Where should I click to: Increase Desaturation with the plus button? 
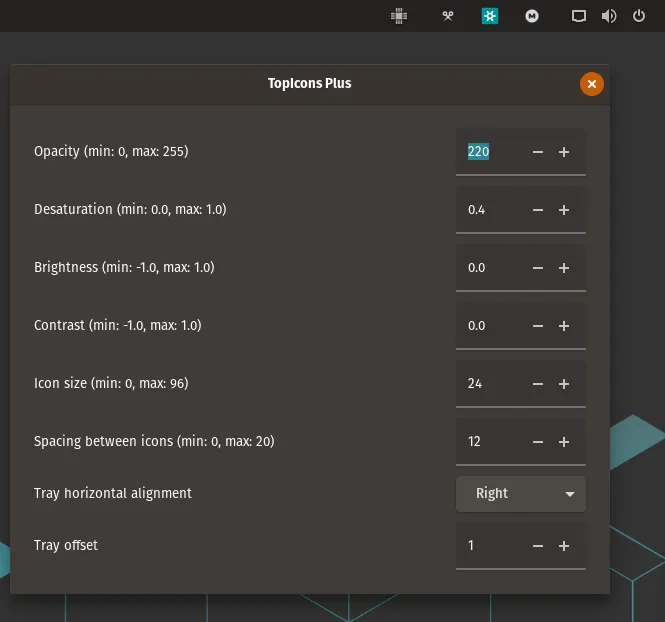point(564,210)
